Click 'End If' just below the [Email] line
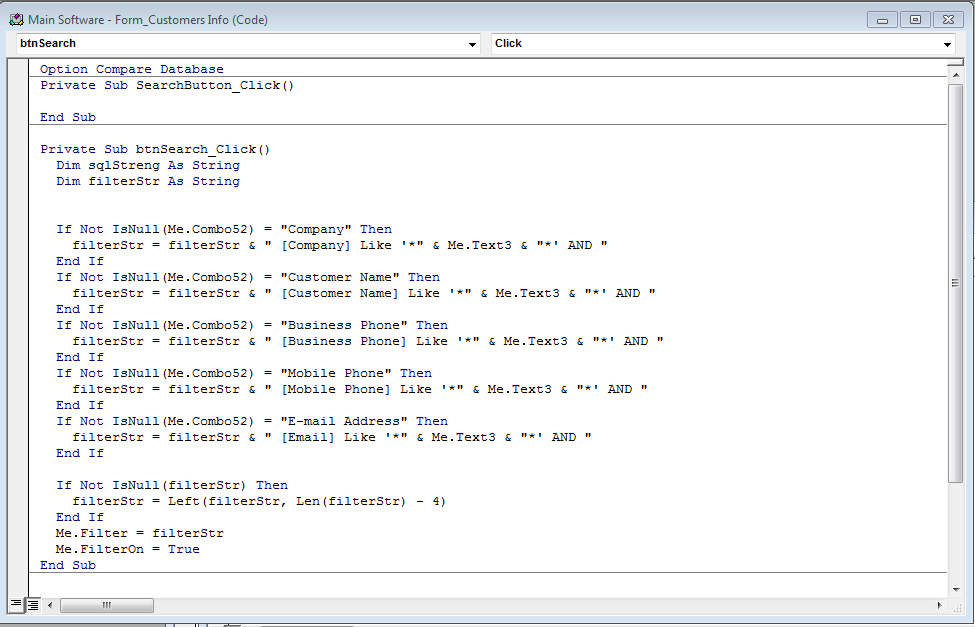975x627 pixels. click(80, 453)
